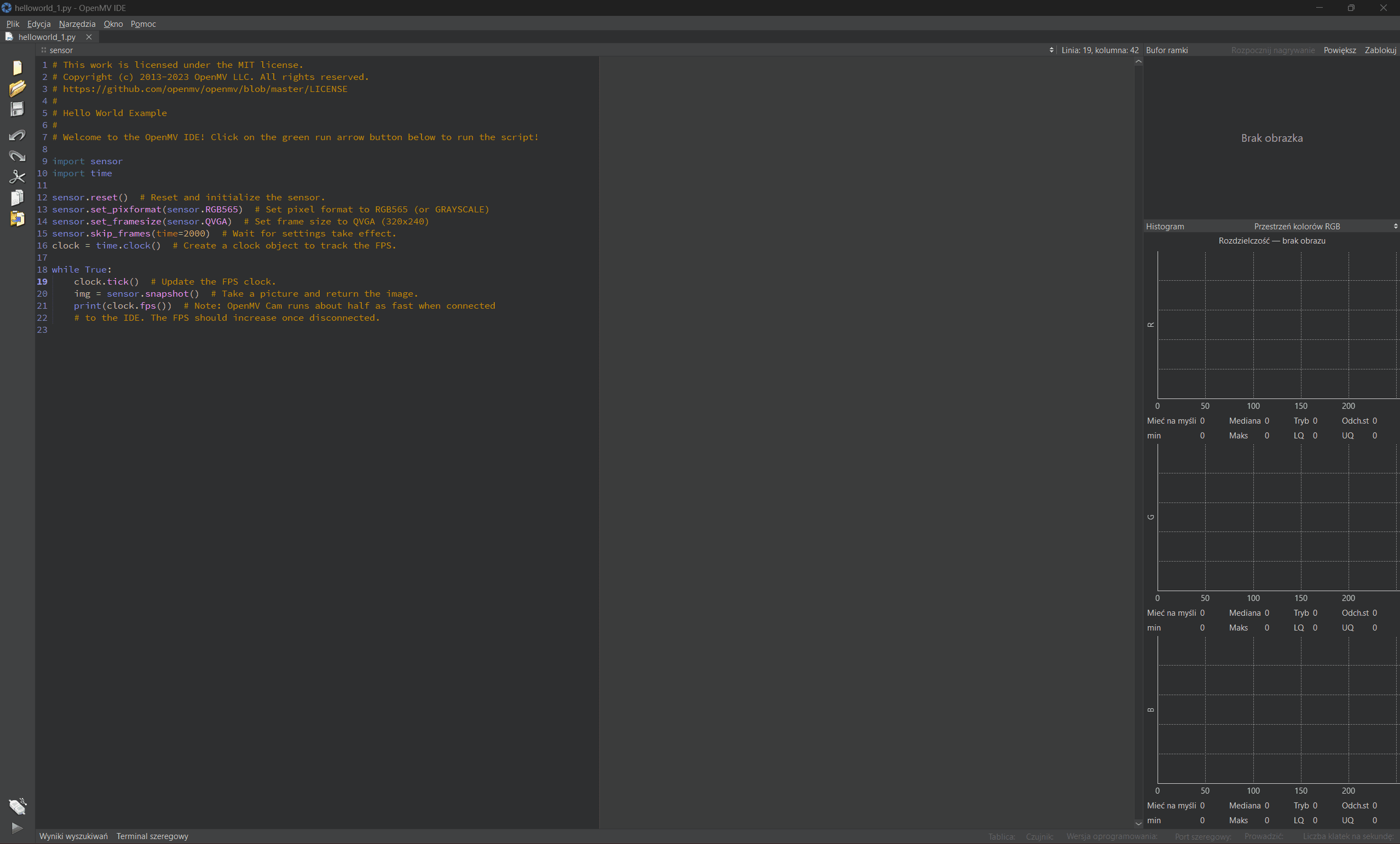Click the New File icon

point(17,68)
